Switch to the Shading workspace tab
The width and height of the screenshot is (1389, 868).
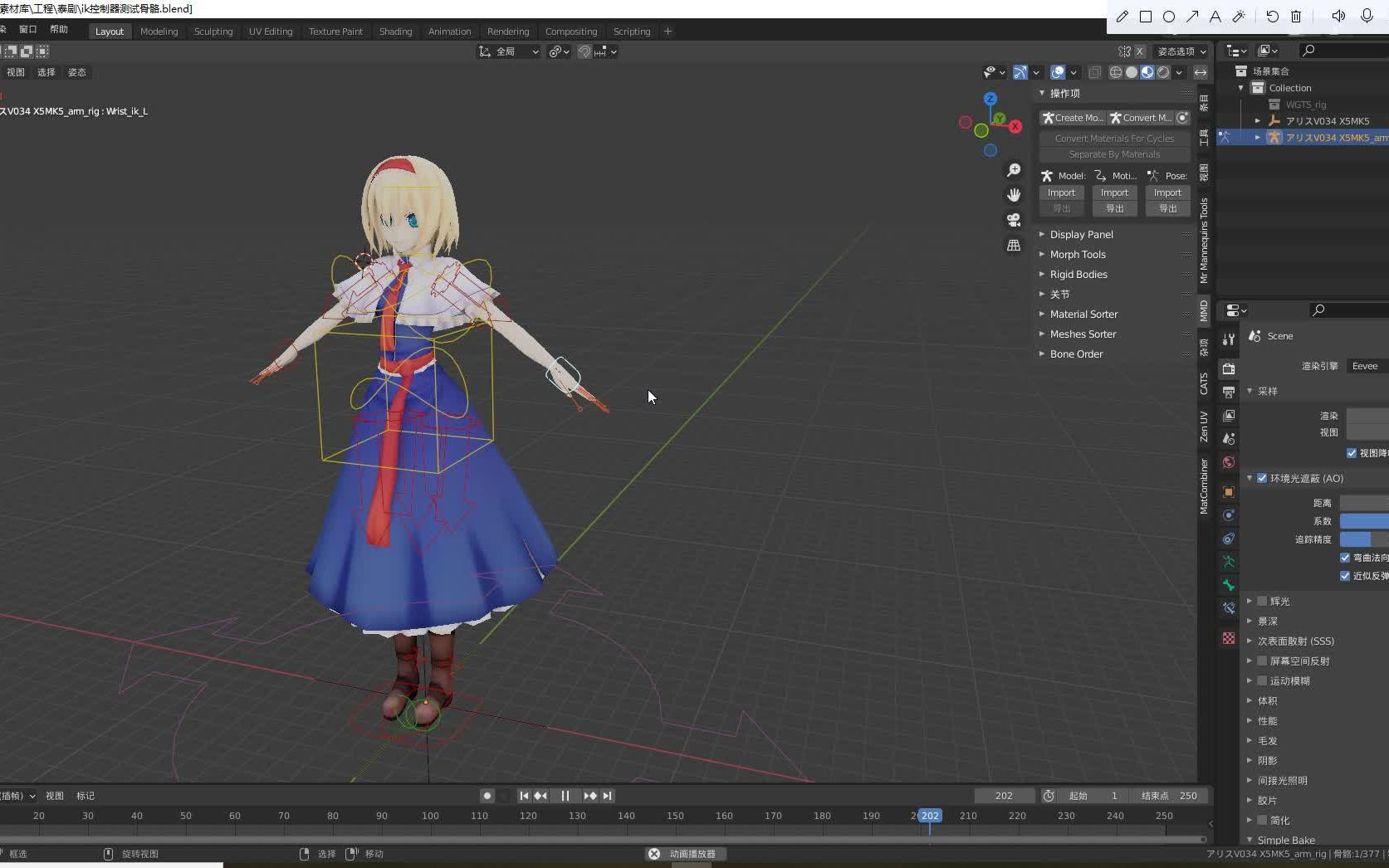[395, 31]
